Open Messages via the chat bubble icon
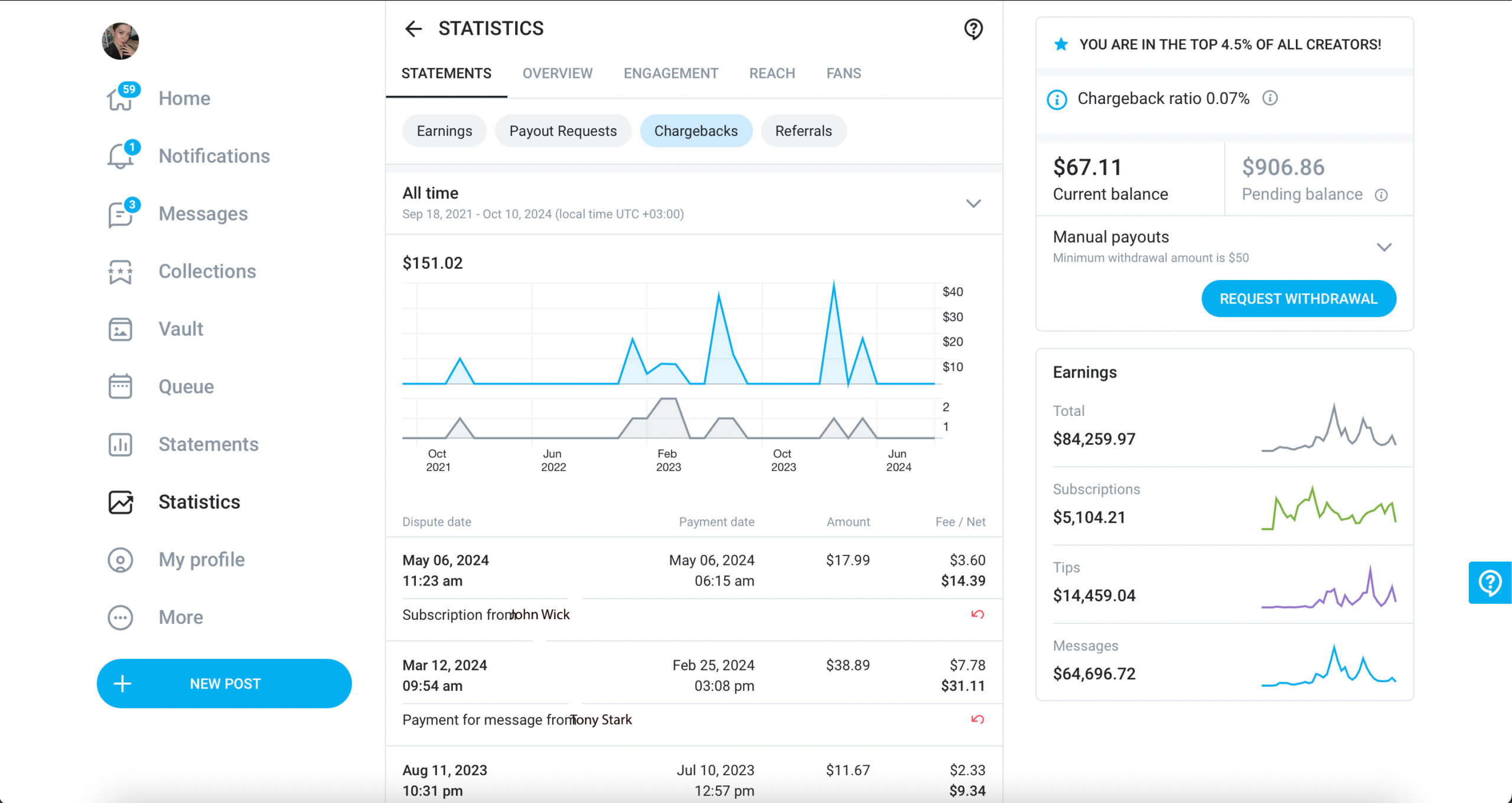The width and height of the screenshot is (1512, 803). (x=120, y=214)
